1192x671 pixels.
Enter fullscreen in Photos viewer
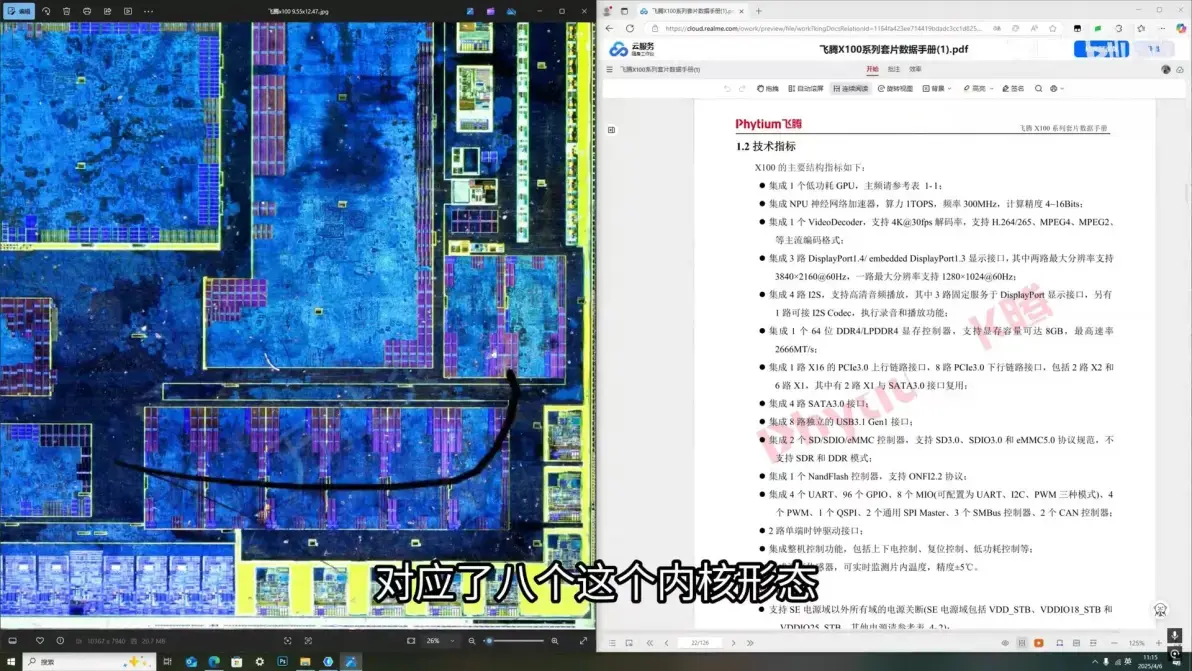(x=583, y=641)
